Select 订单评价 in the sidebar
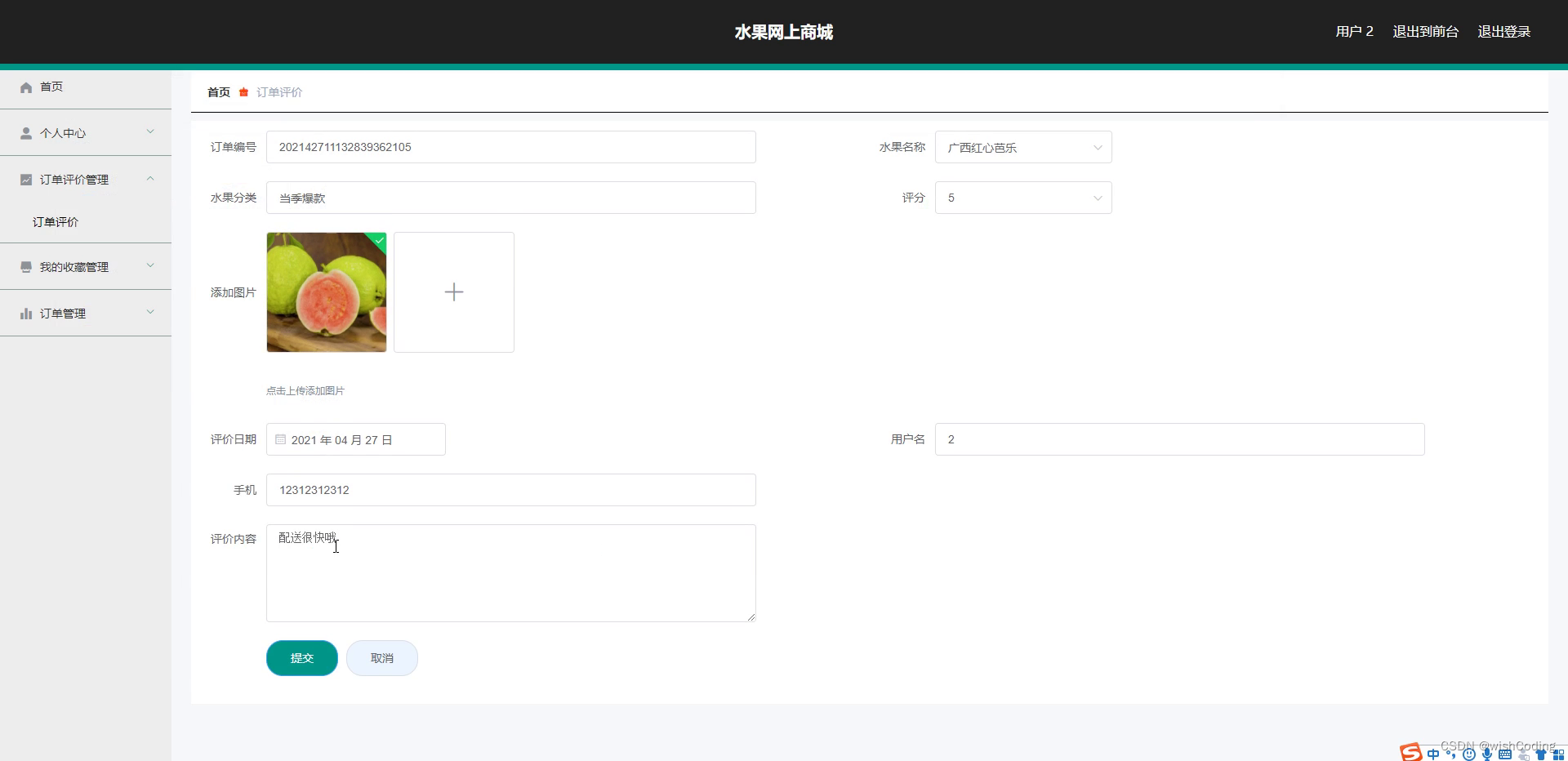 tap(54, 221)
